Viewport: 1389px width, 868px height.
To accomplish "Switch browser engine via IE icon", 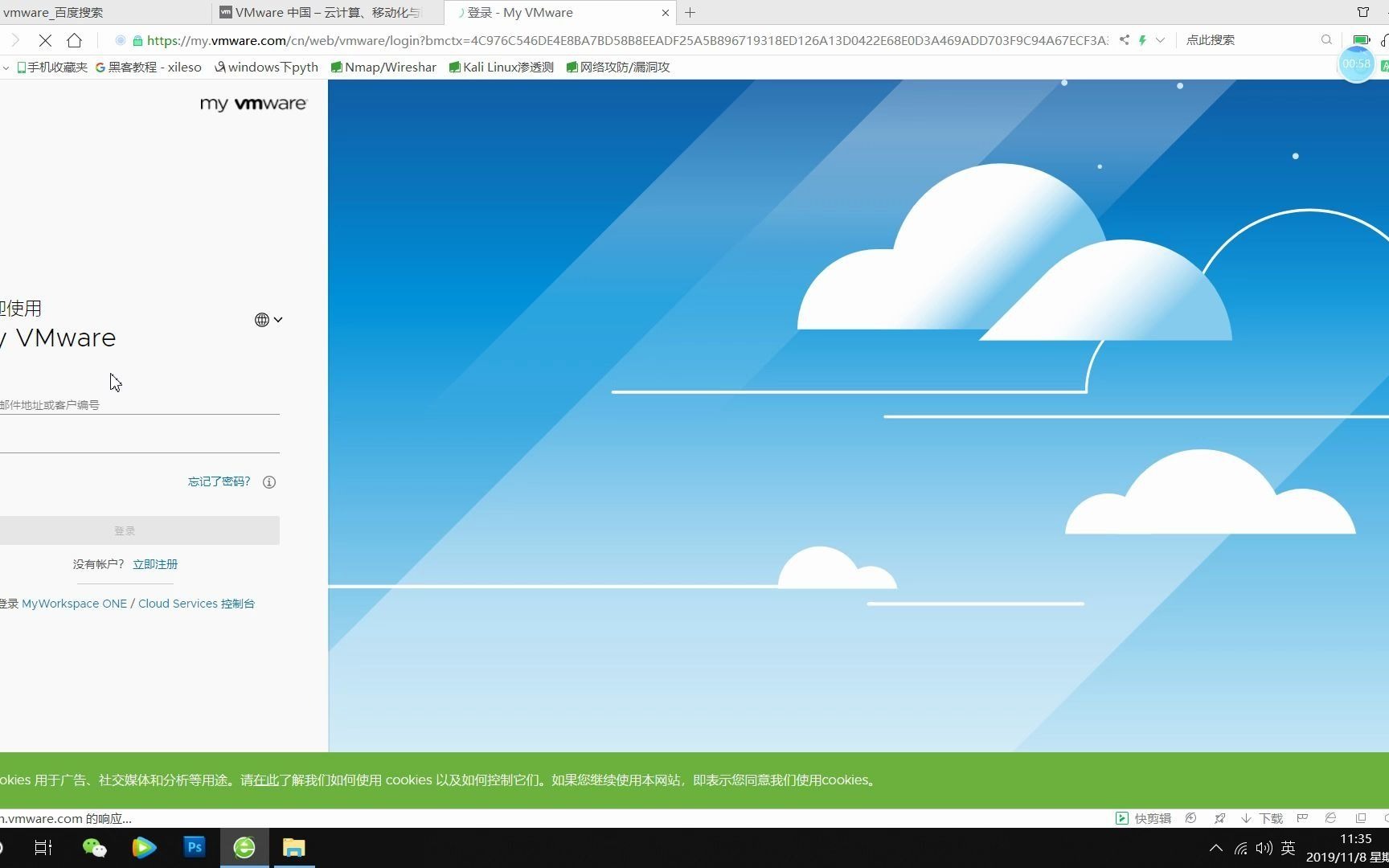I will (x=1331, y=818).
